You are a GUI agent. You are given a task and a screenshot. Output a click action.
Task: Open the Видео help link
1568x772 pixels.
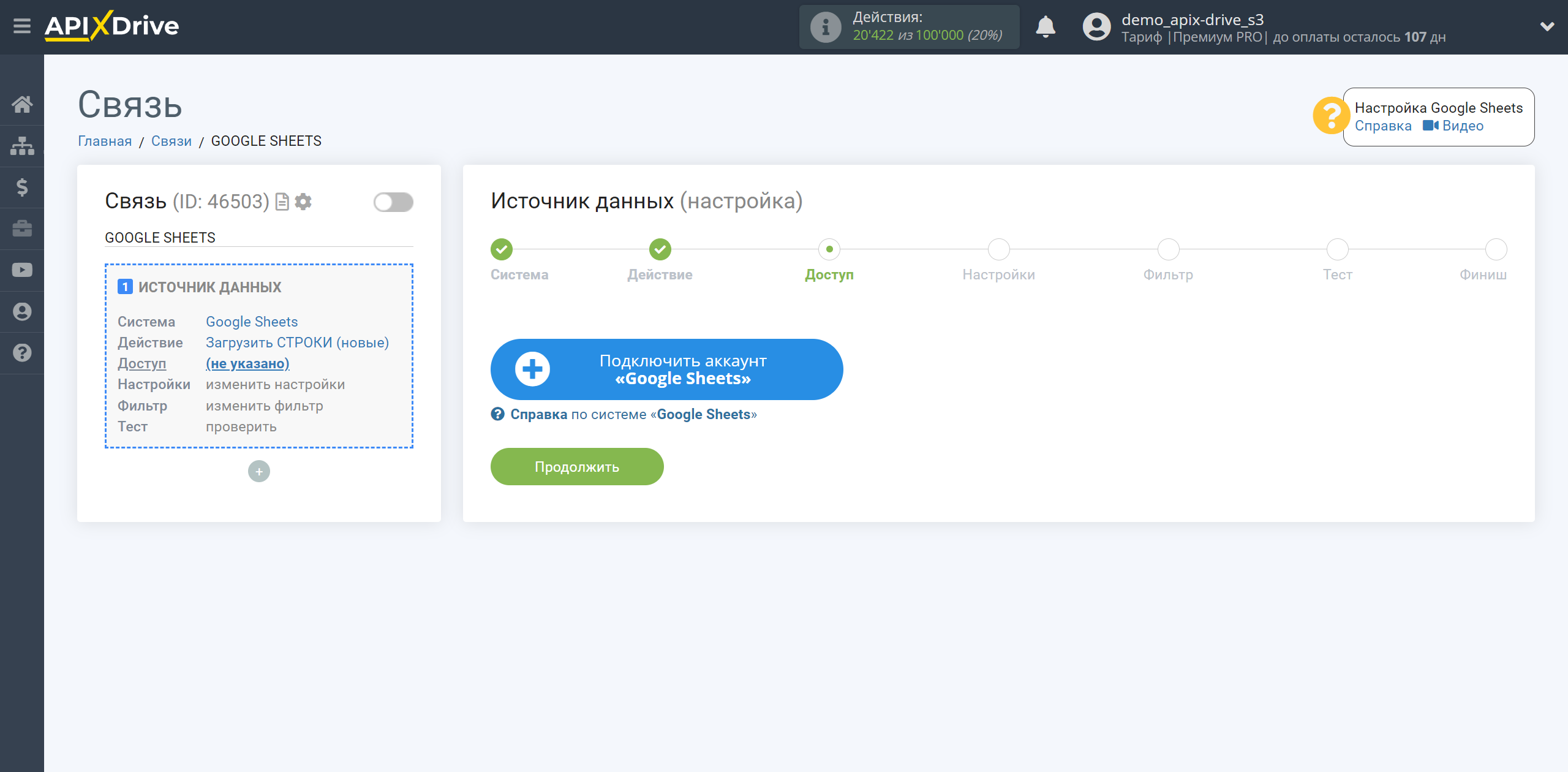tap(1453, 126)
